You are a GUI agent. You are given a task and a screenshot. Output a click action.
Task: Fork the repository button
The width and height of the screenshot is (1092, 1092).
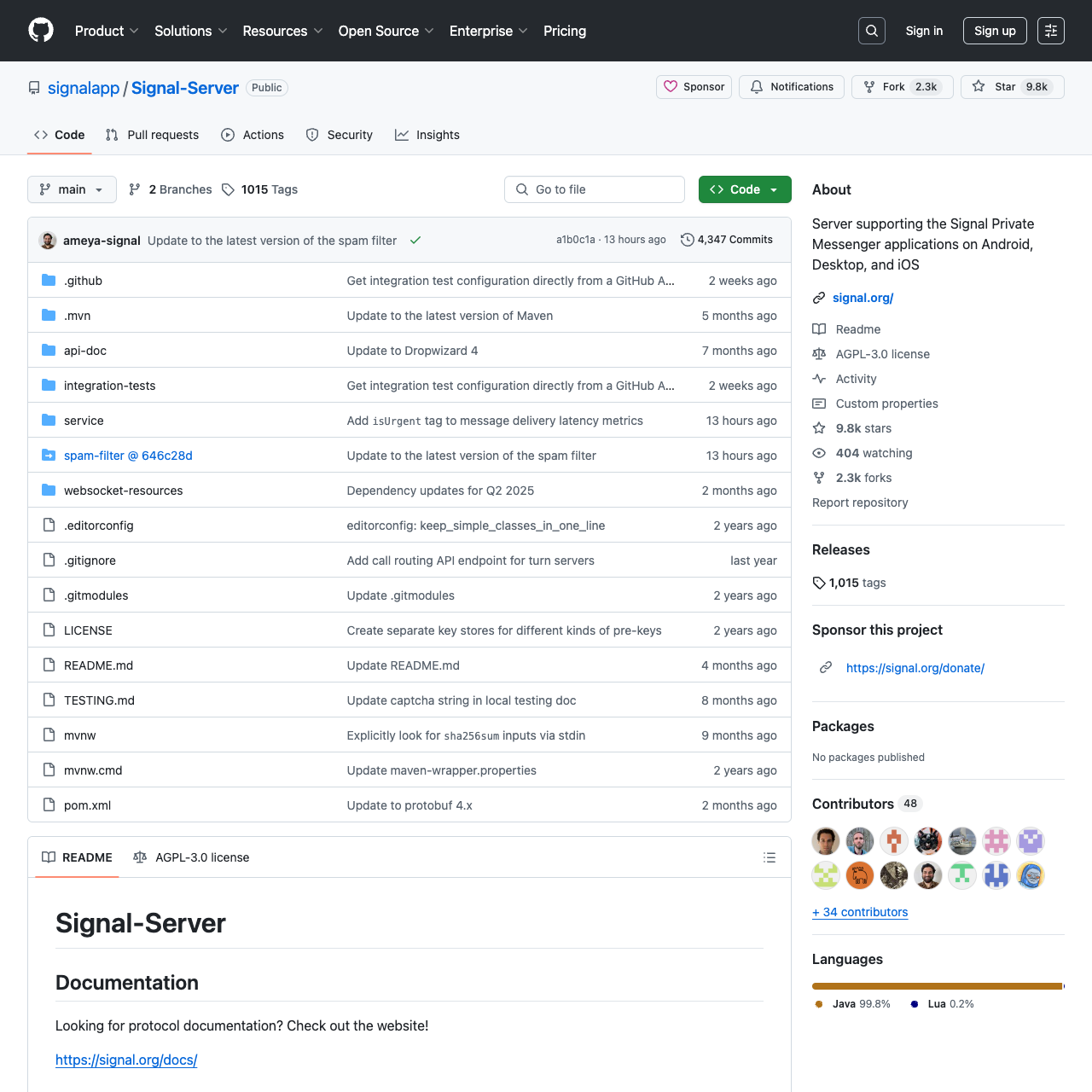903,87
